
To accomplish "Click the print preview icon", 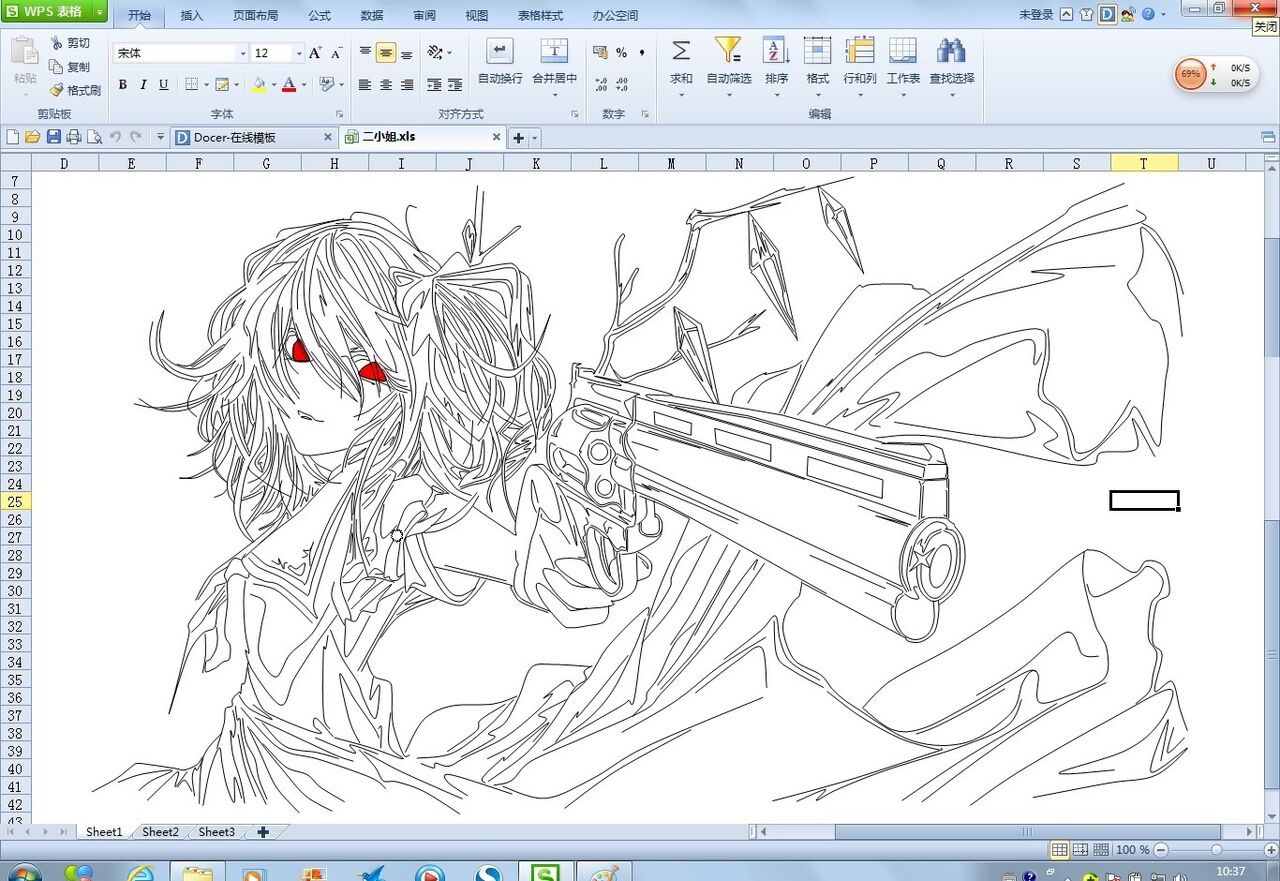I will (x=94, y=137).
